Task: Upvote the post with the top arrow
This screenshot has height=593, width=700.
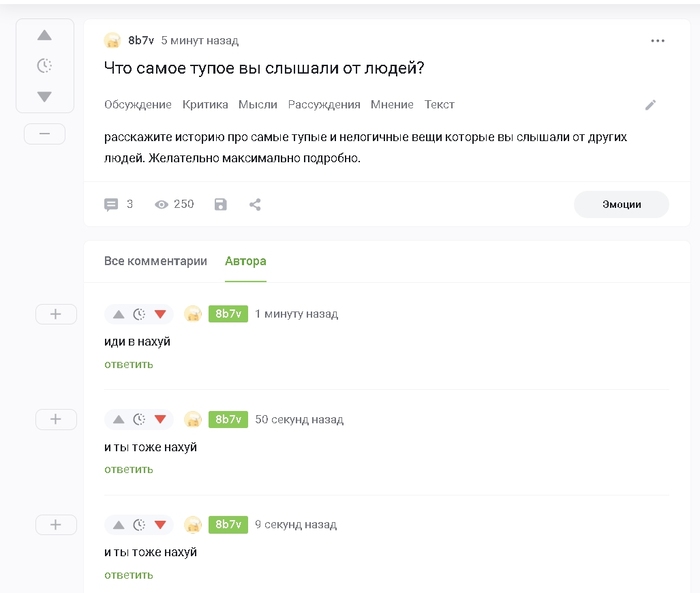Action: click(x=44, y=35)
